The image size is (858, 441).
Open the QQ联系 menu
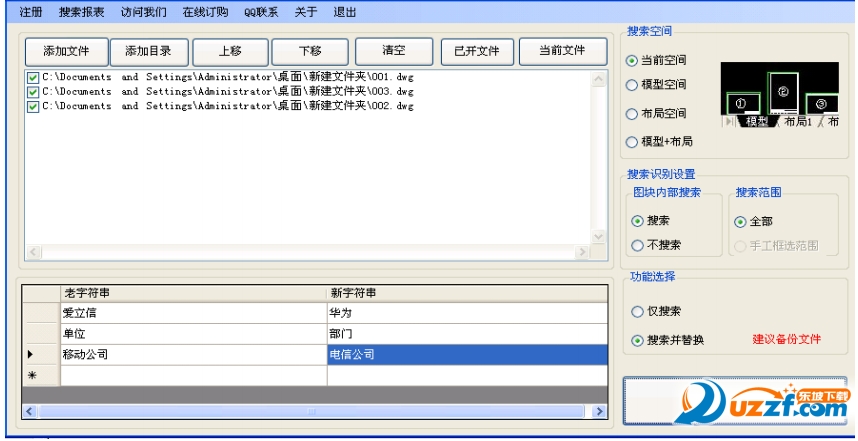tap(262, 13)
